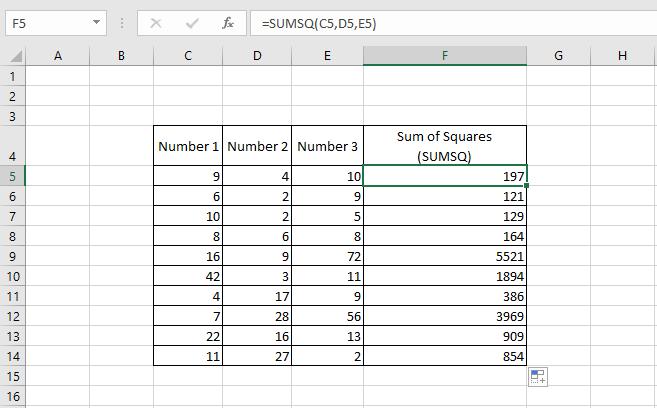Image resolution: width=657 pixels, height=408 pixels.
Task: Select cell C7 containing 10
Action: [188, 216]
